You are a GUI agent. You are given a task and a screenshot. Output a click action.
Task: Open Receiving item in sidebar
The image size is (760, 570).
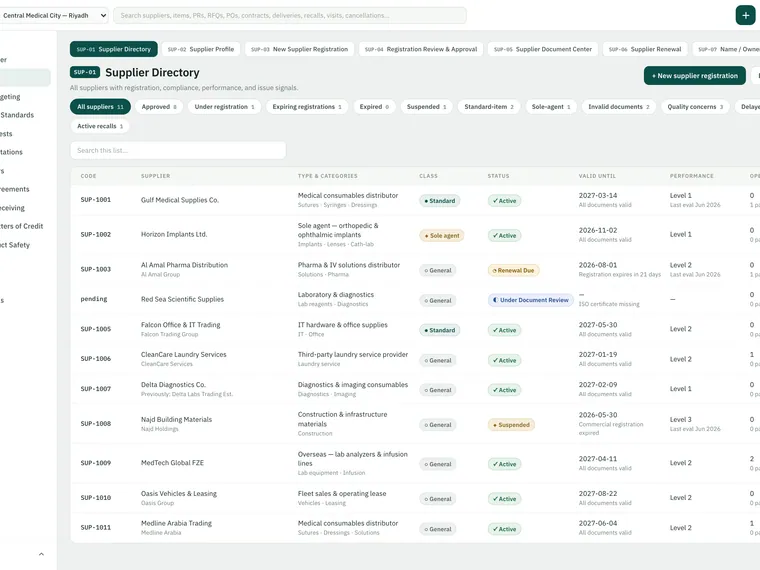pos(13,208)
